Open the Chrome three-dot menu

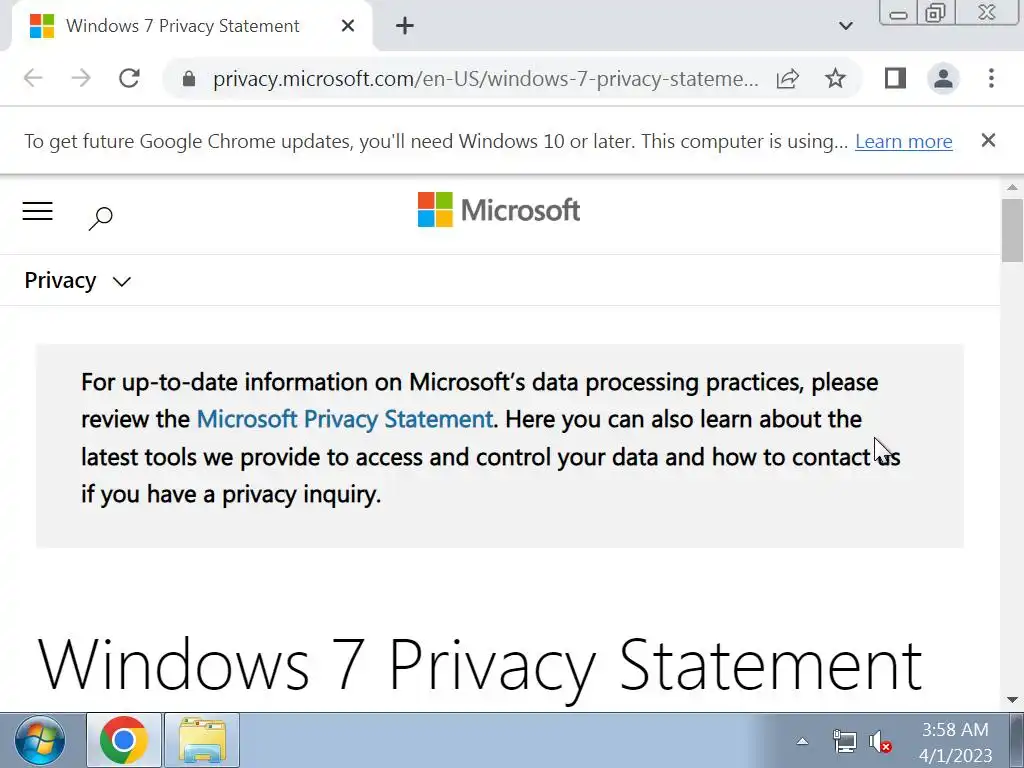991,78
